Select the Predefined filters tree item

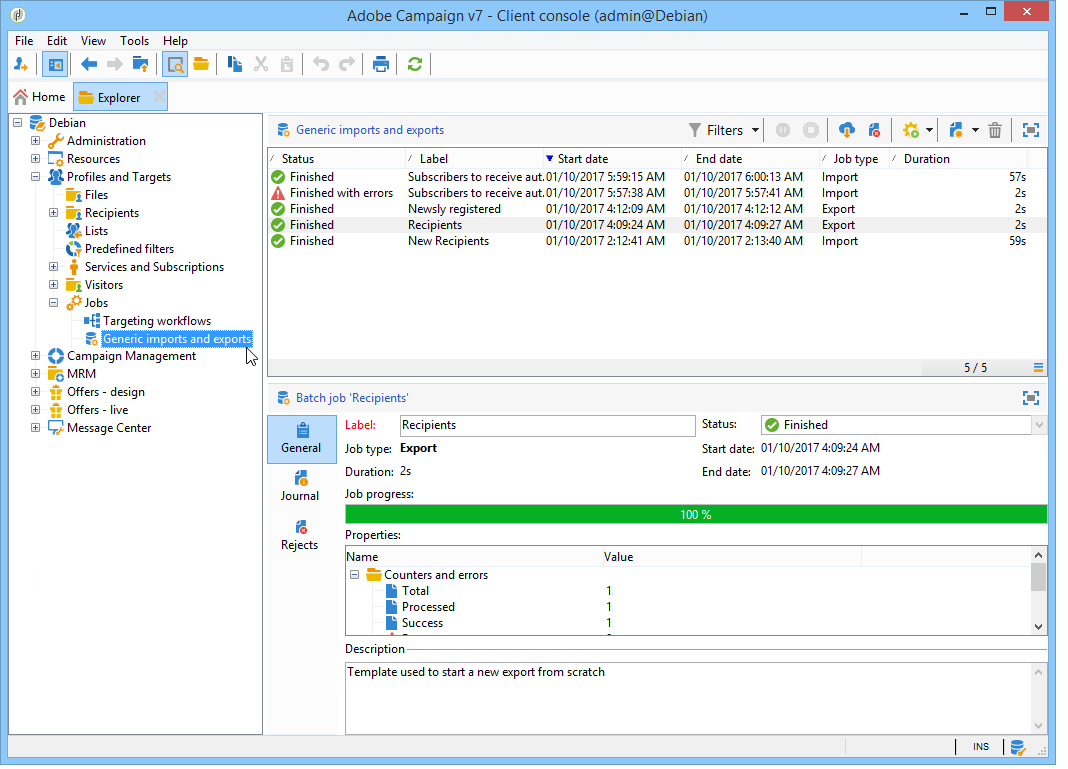point(129,249)
